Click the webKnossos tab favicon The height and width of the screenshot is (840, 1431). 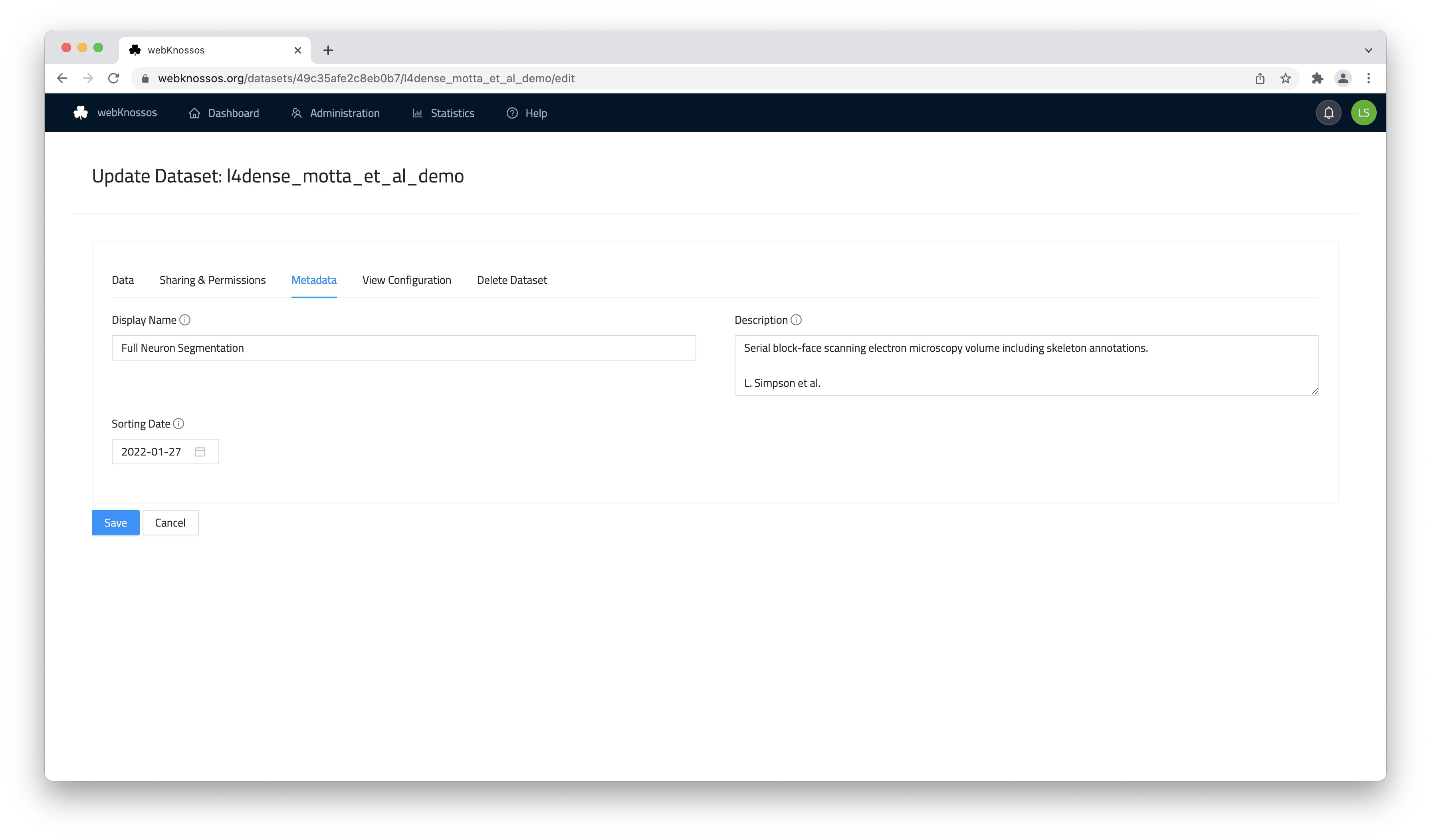click(135, 50)
